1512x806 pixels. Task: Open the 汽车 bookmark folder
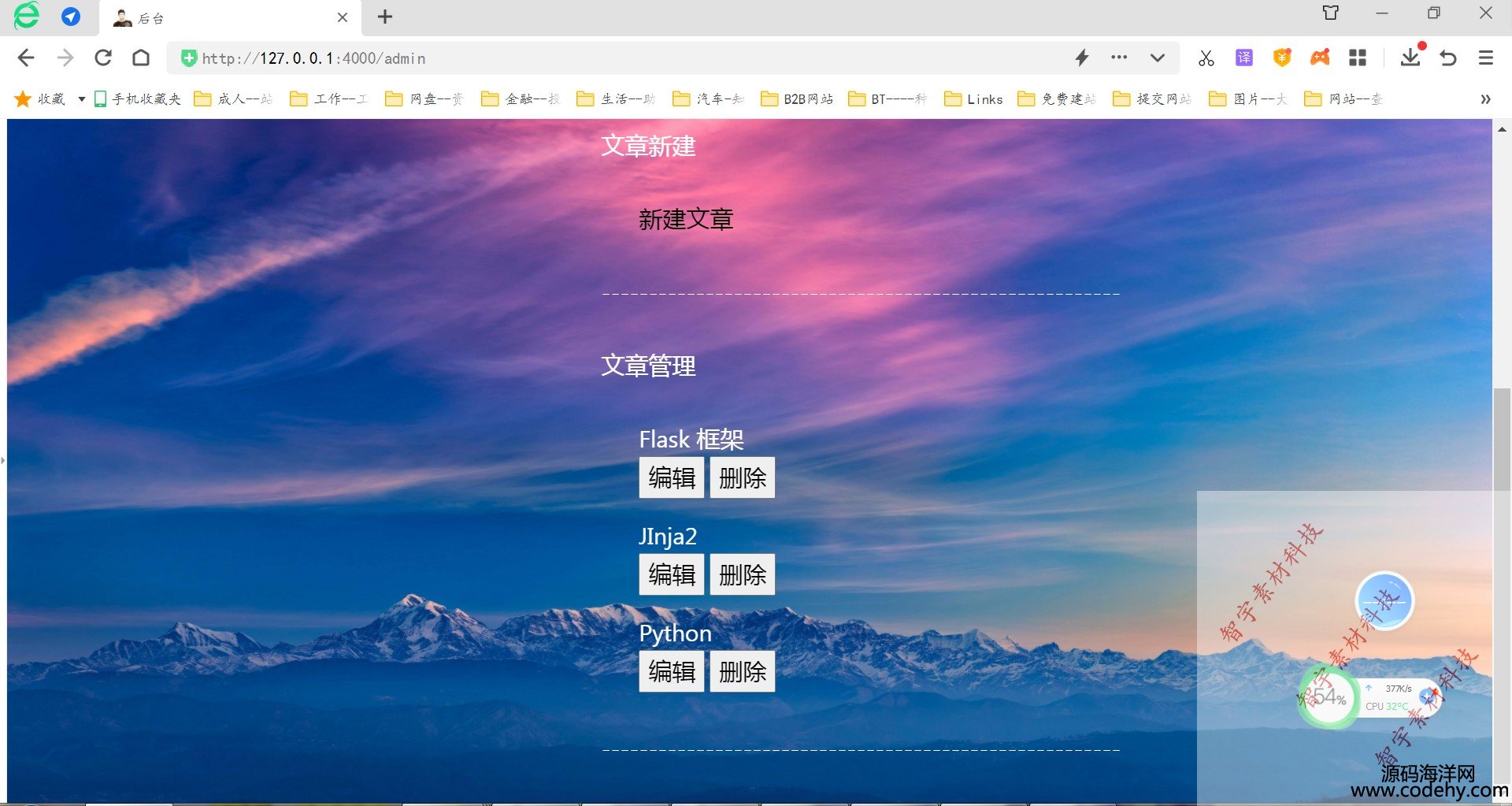[709, 98]
